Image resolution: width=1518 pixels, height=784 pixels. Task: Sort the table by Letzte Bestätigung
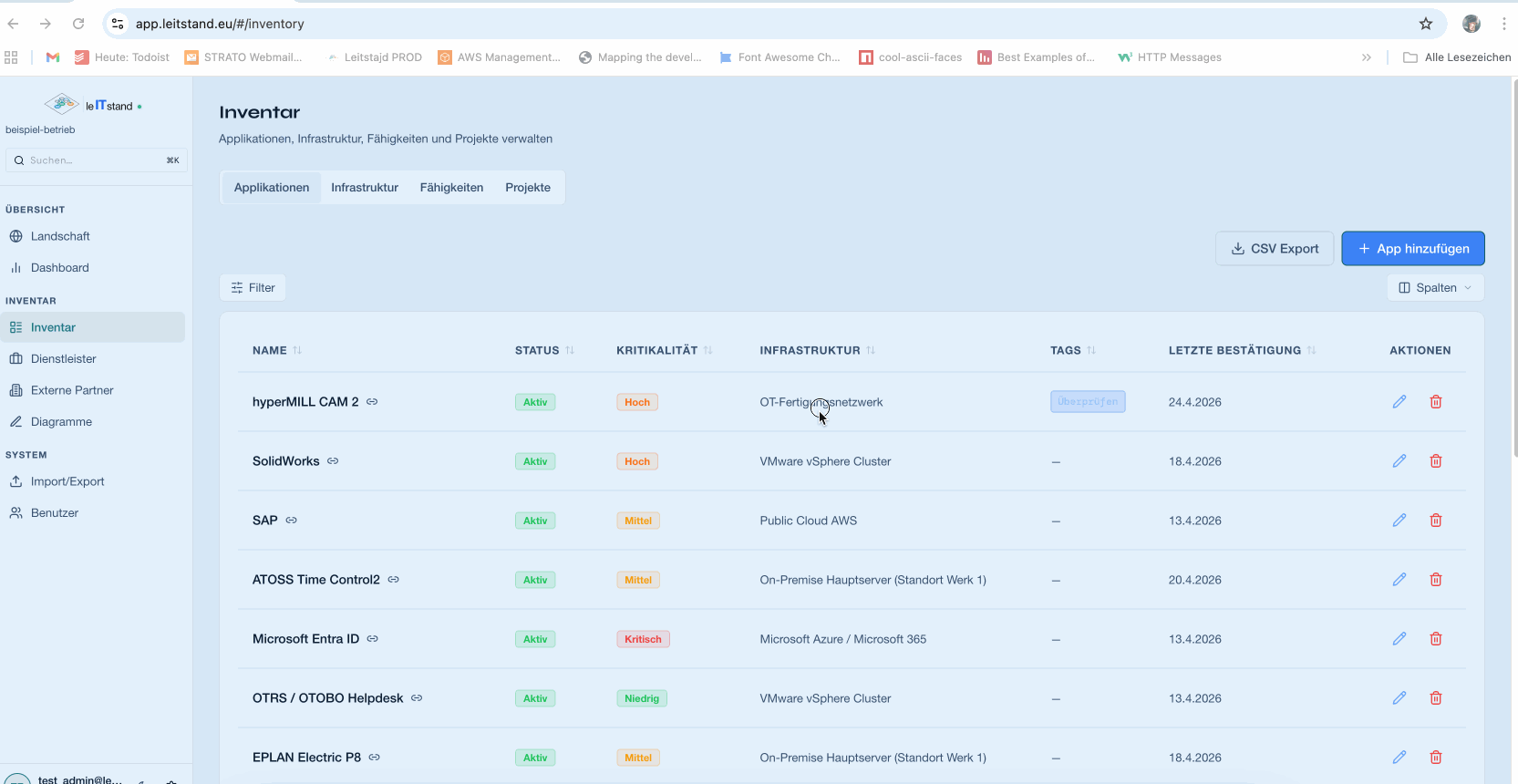(1243, 350)
